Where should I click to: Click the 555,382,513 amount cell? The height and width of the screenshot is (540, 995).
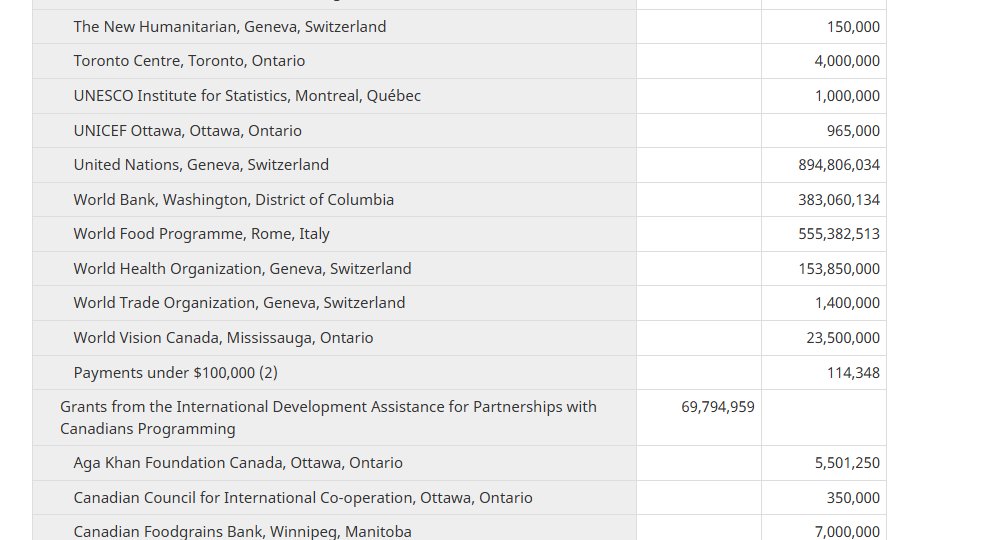pyautogui.click(x=839, y=234)
